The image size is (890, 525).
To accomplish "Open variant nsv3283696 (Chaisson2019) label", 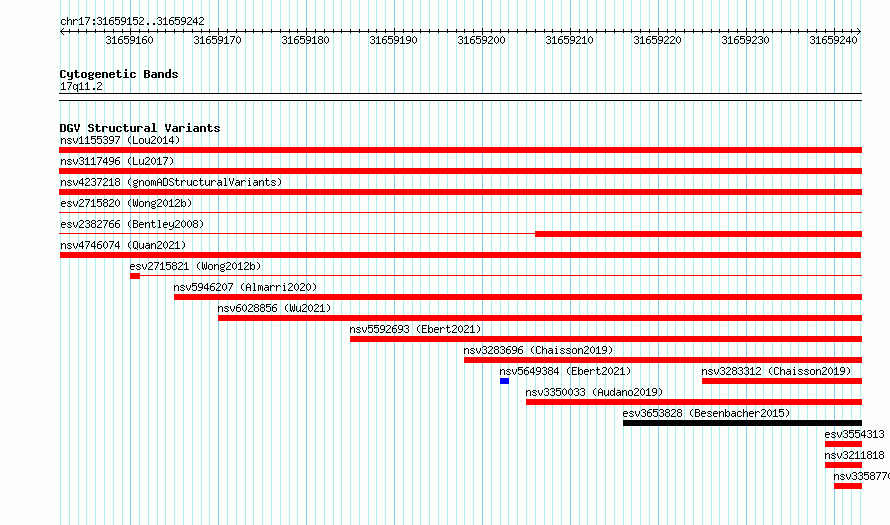I will coord(538,350).
